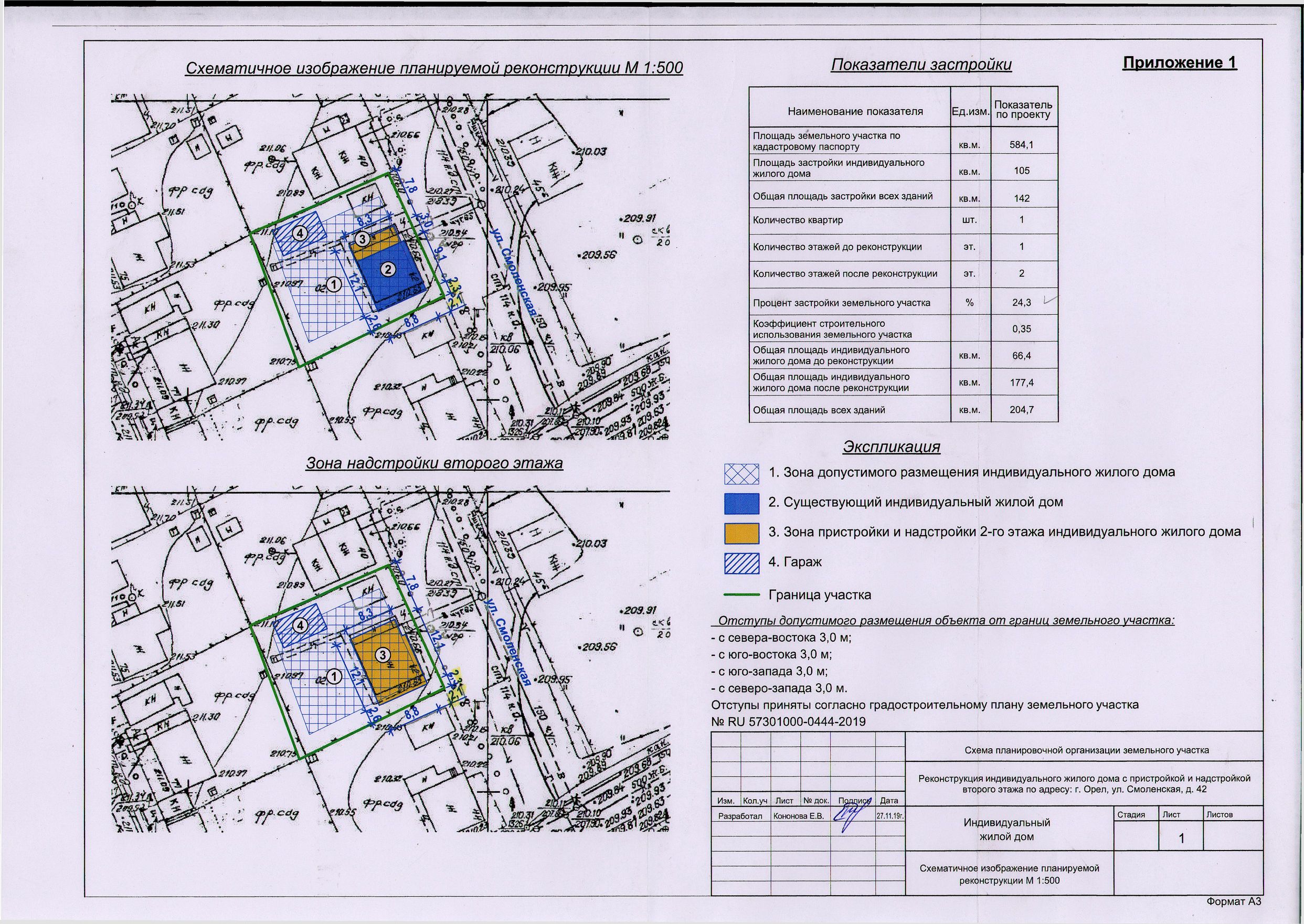Viewport: 1304px width, 924px height.
Task: Click the solid blue legend swatch for existing house
Action: coord(741,504)
